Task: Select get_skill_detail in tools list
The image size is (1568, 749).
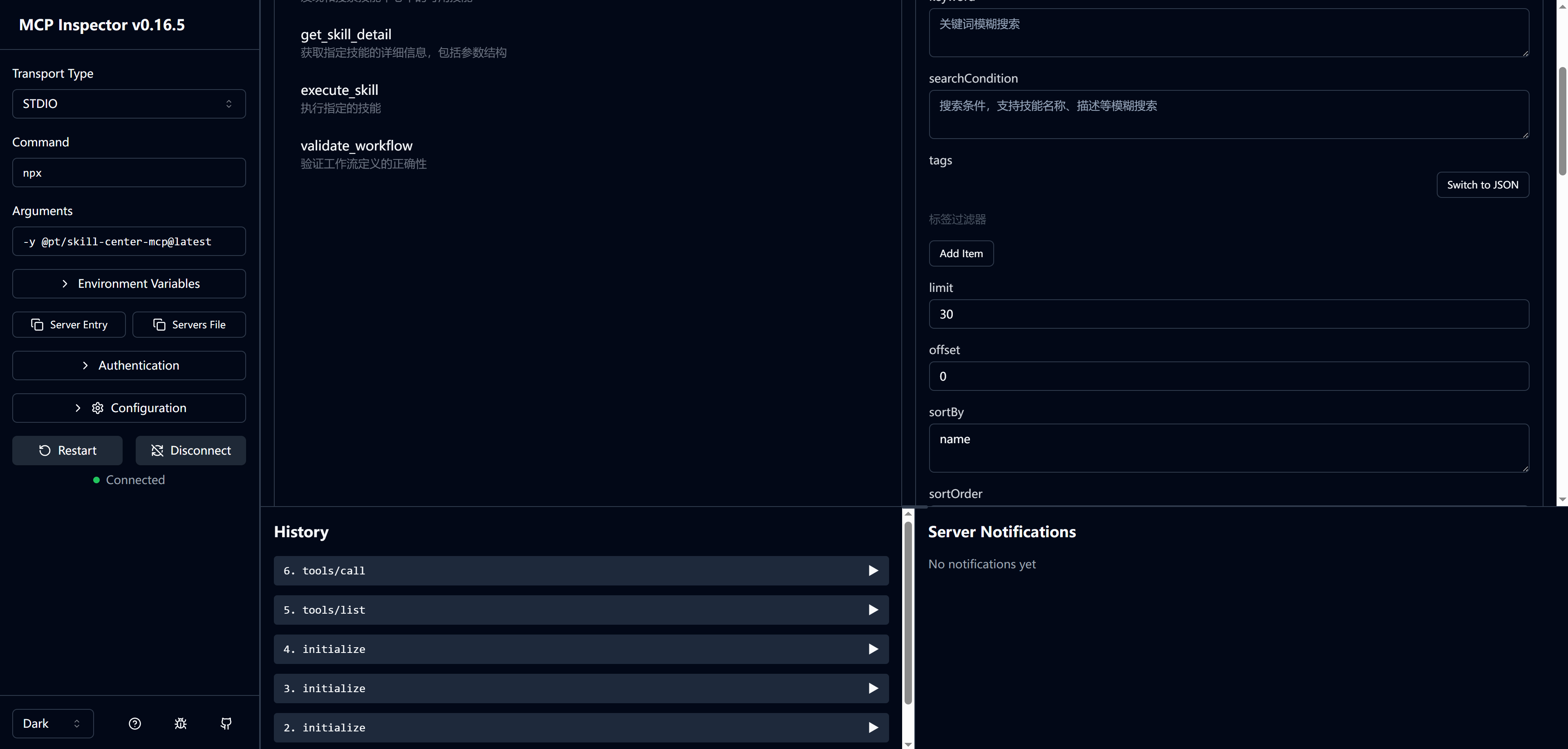Action: point(346,35)
